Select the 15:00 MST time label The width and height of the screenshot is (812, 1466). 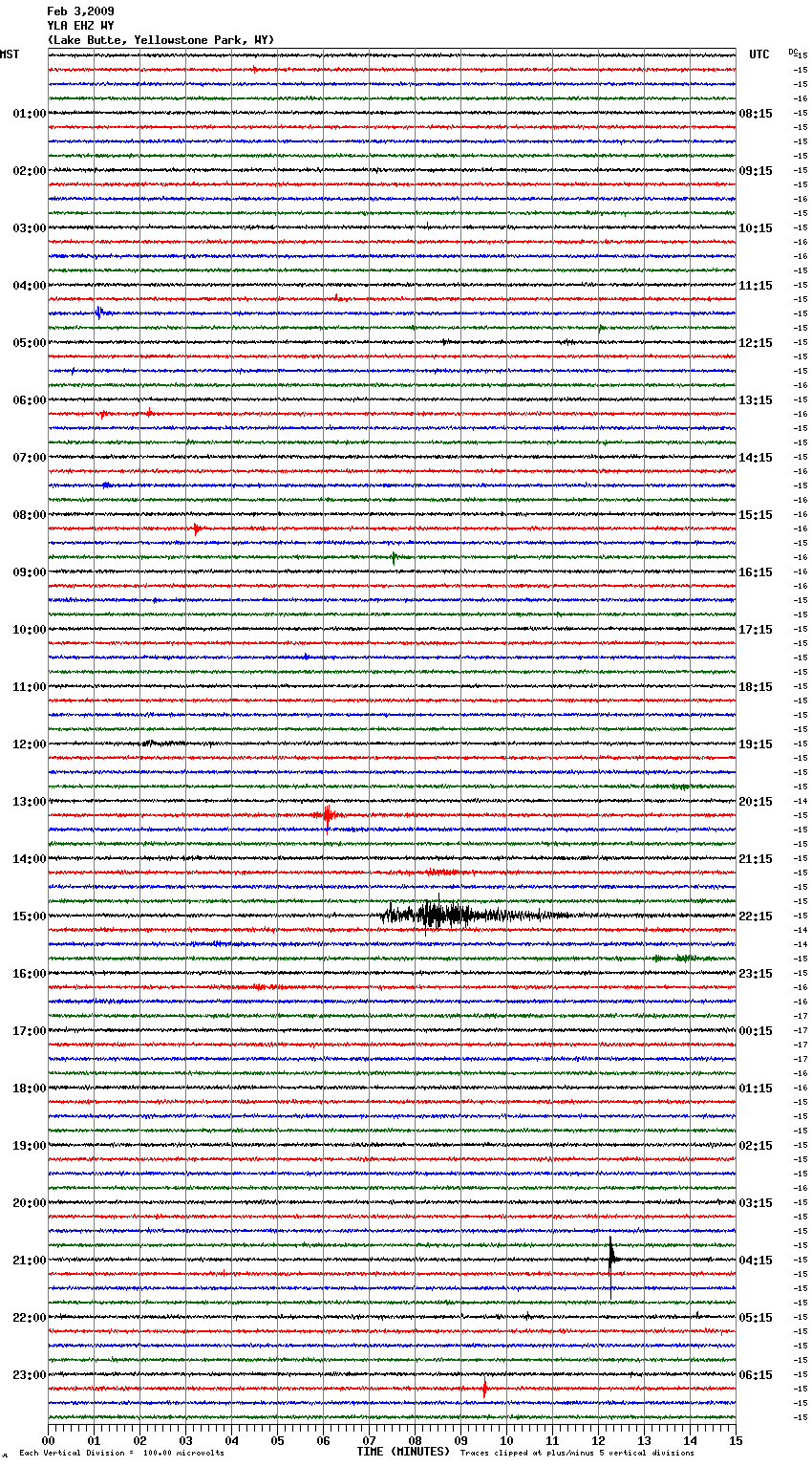pos(30,916)
